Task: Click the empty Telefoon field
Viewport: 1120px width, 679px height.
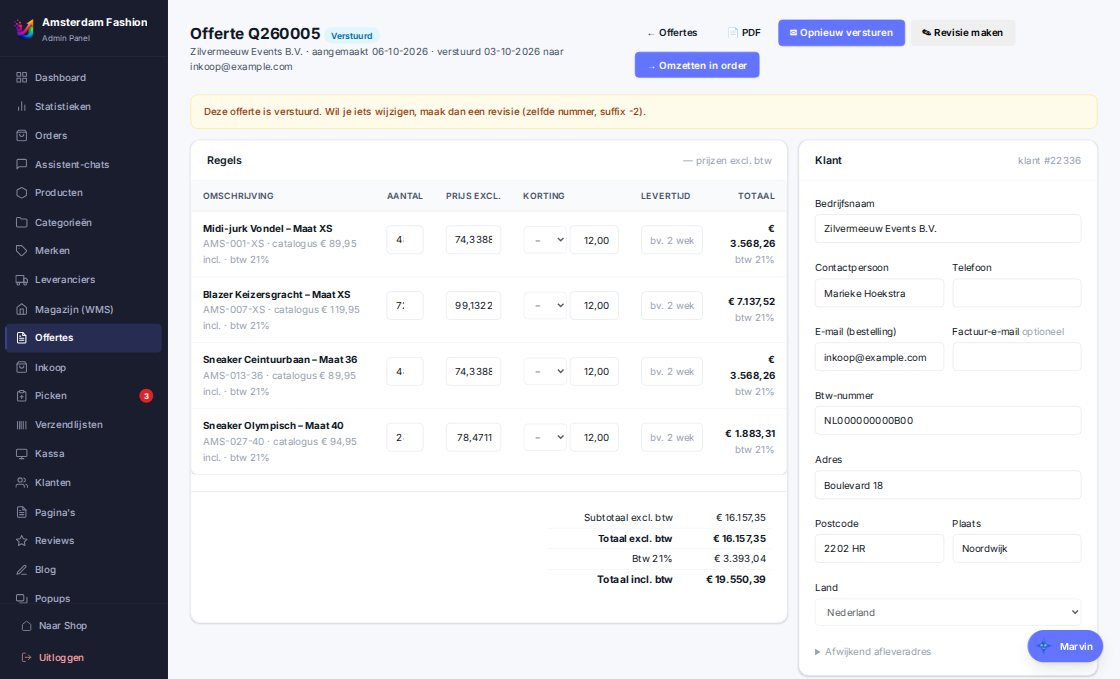Action: (1016, 293)
